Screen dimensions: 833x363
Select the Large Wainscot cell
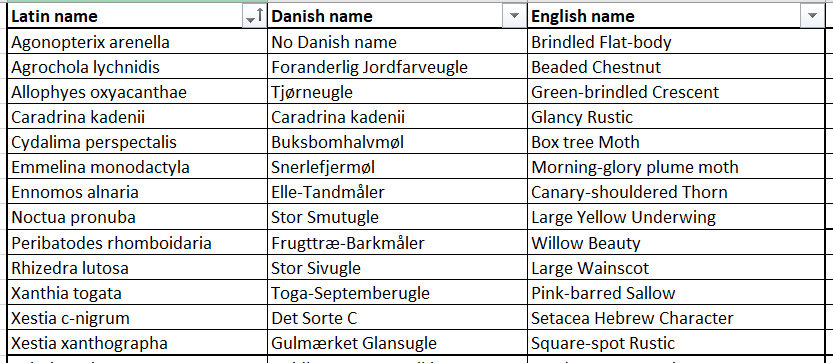coord(676,268)
